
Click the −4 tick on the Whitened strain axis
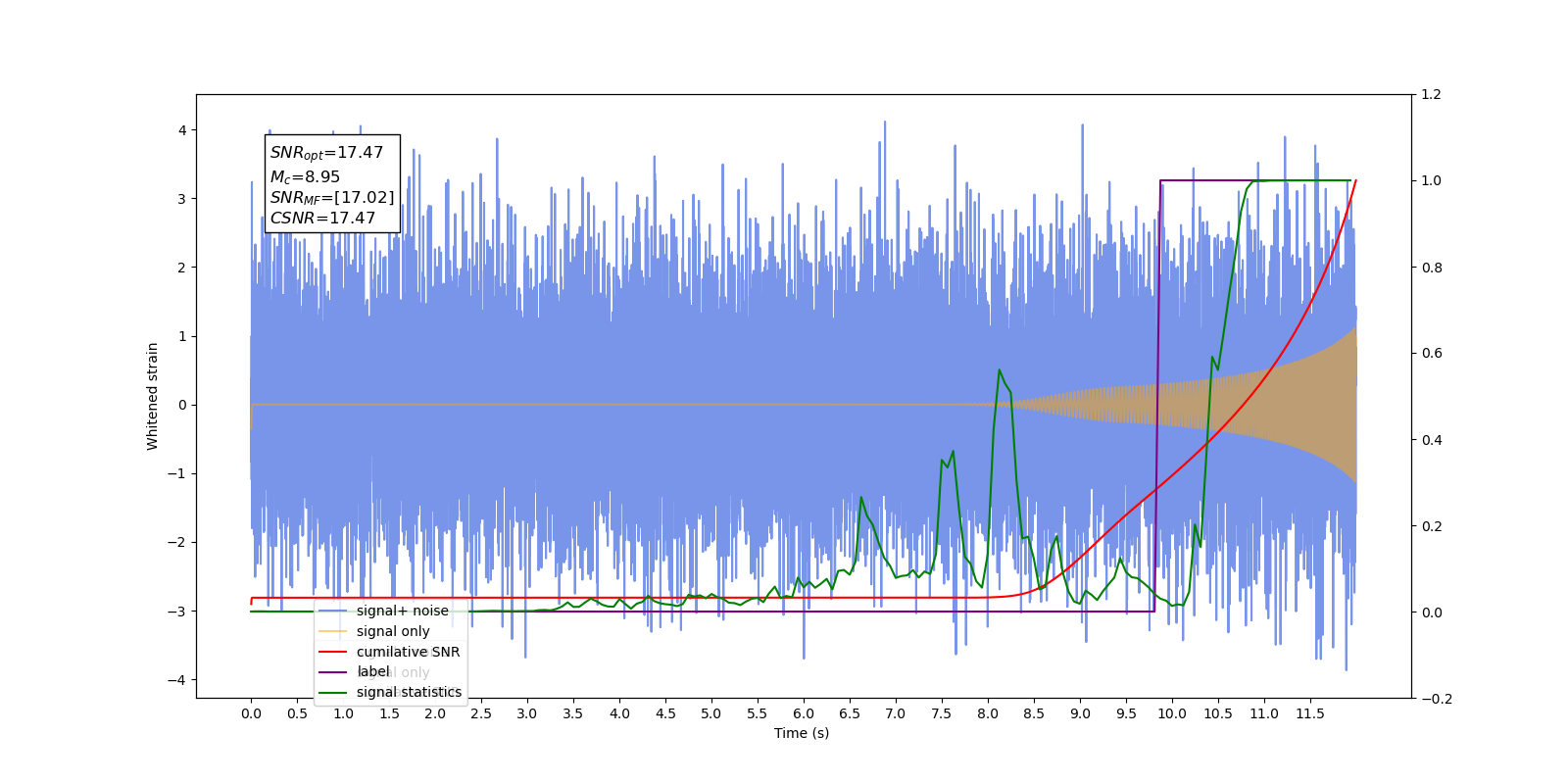tap(177, 680)
